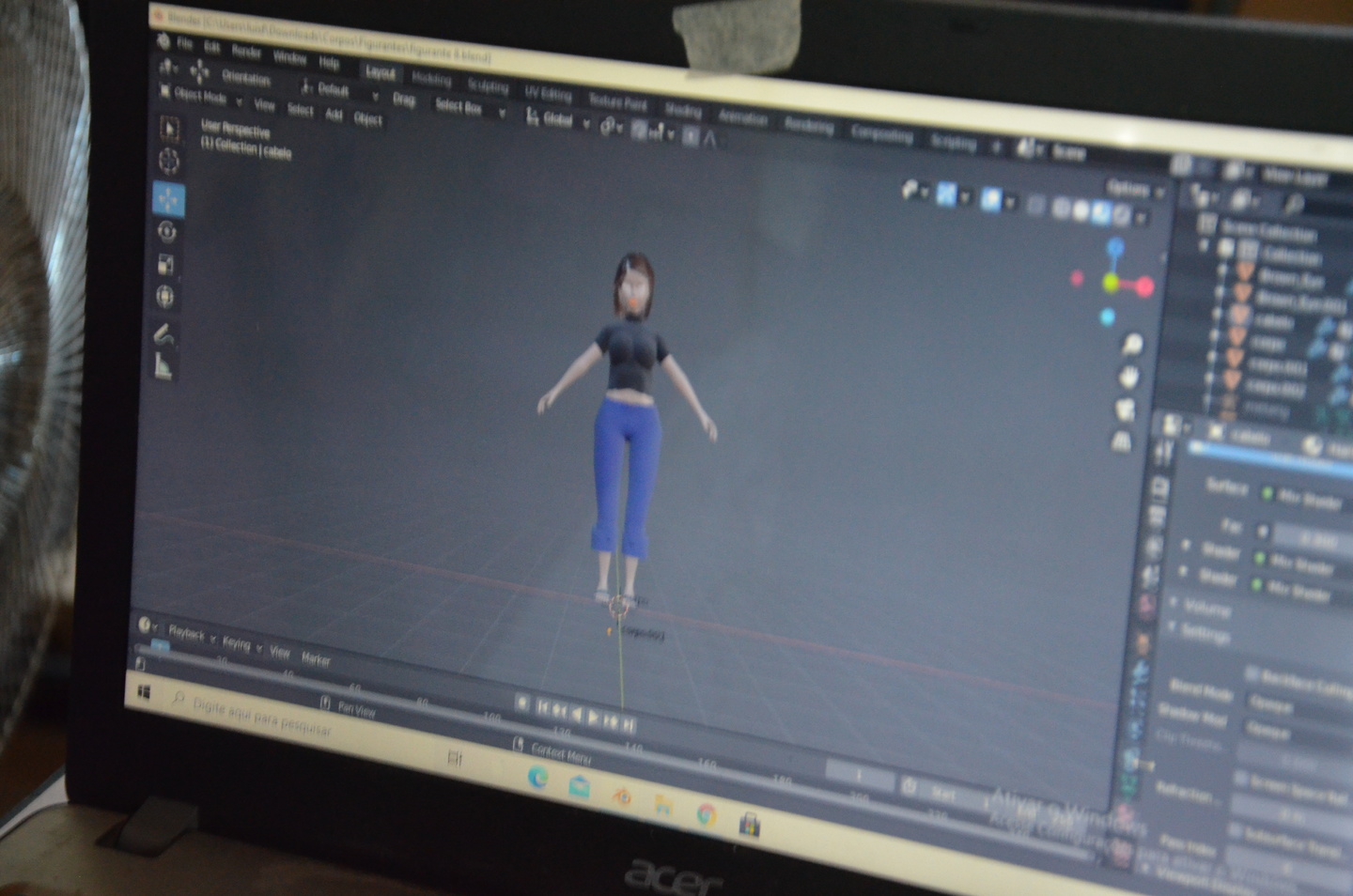This screenshot has width=1353, height=896.
Task: Toggle the camera view icon
Action: pos(1126,409)
